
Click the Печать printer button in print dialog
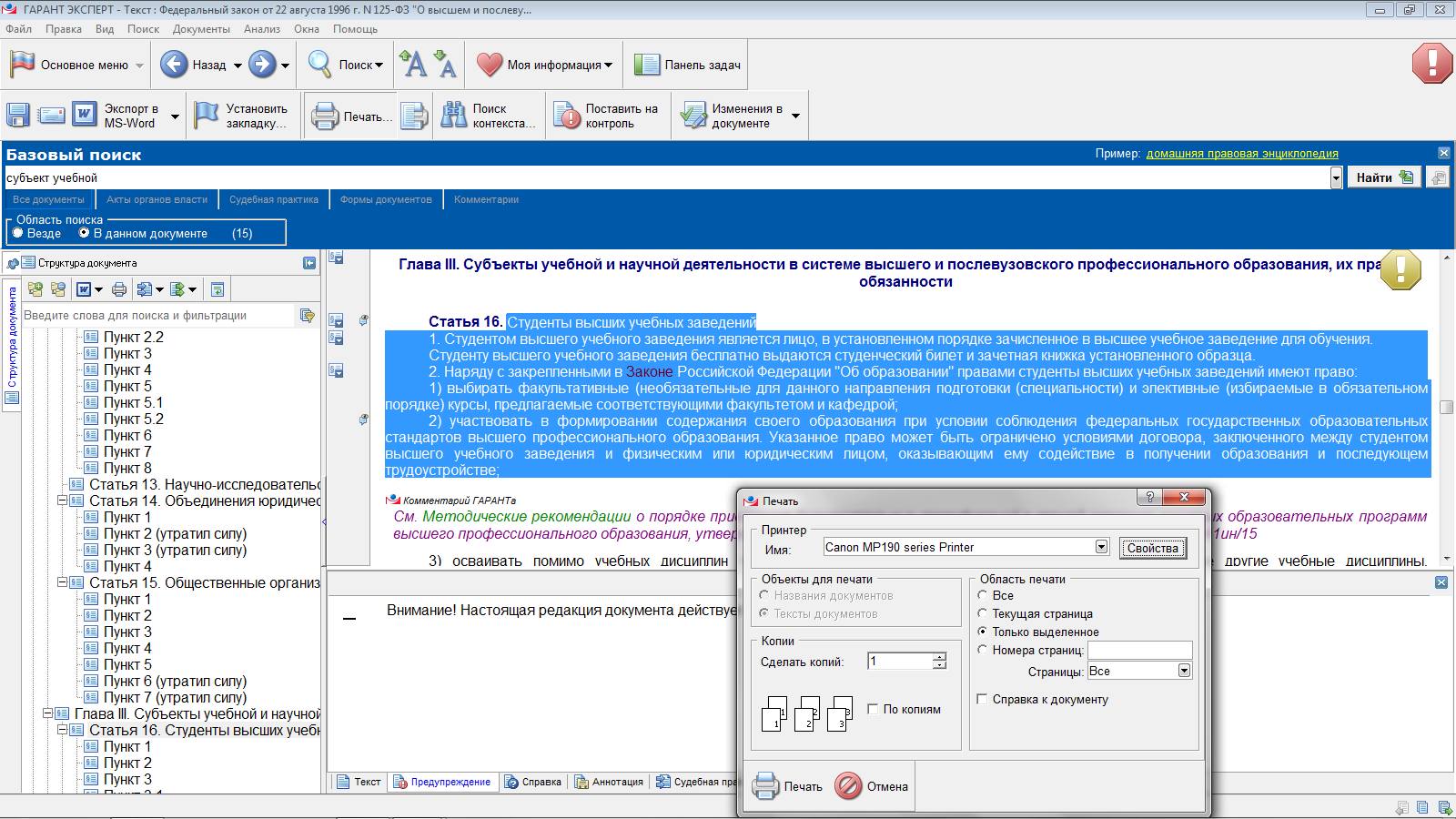(x=788, y=786)
